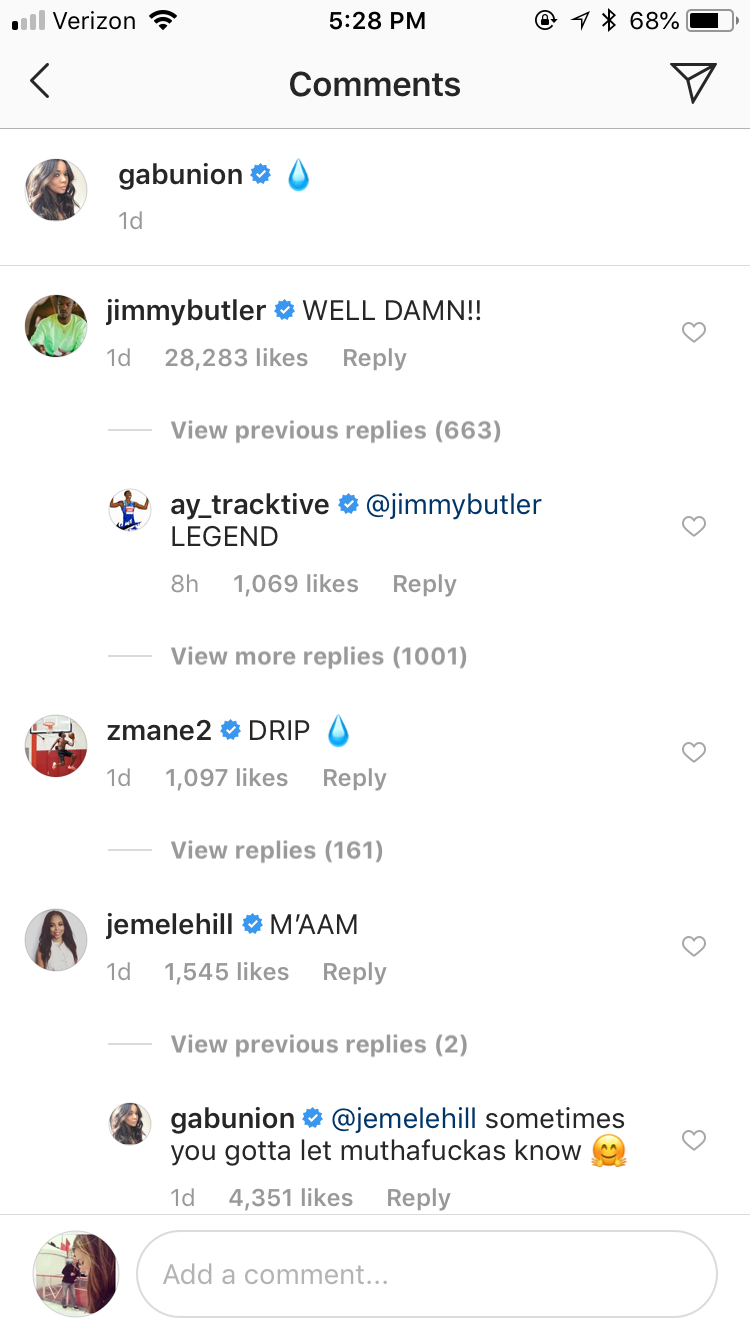Like jimmybutler's WELL DAMN comment

pyautogui.click(x=694, y=332)
